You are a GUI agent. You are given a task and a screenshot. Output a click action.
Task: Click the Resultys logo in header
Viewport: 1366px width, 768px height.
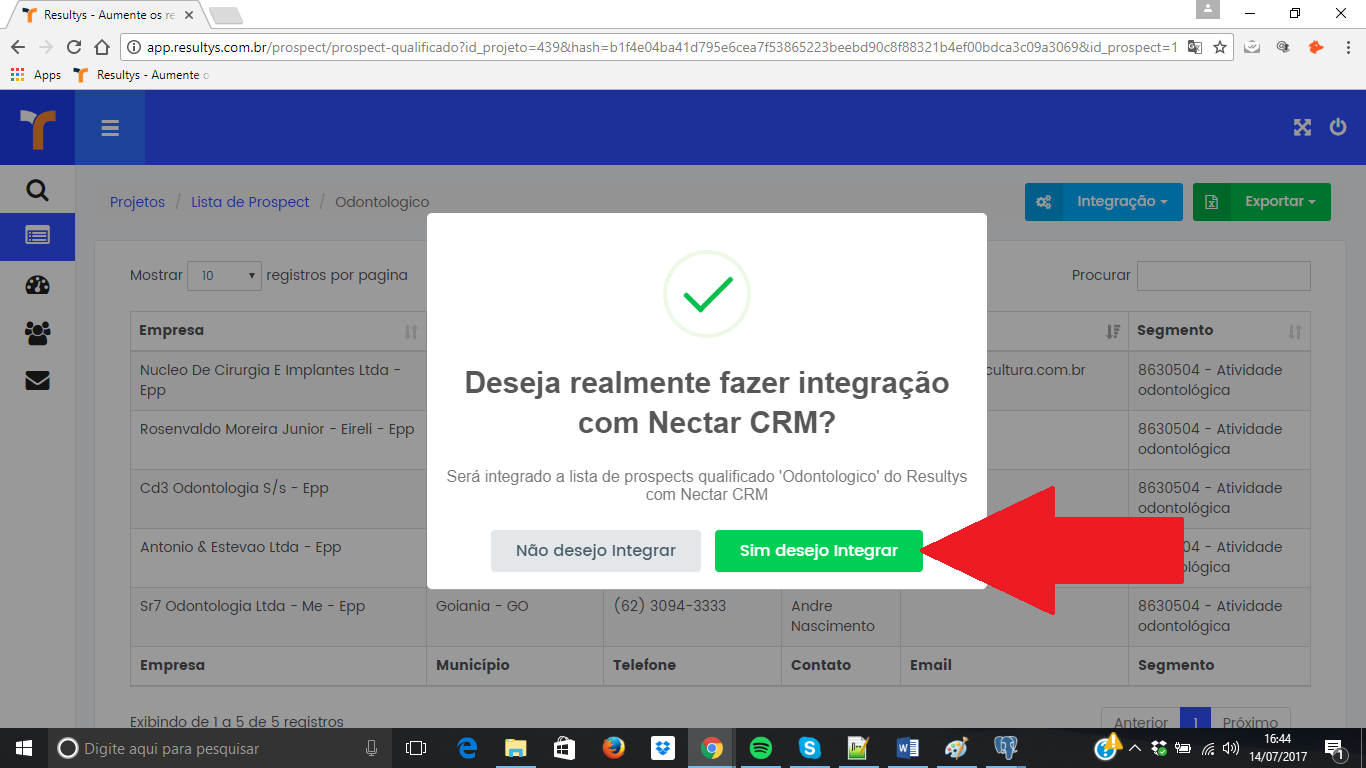click(x=37, y=129)
